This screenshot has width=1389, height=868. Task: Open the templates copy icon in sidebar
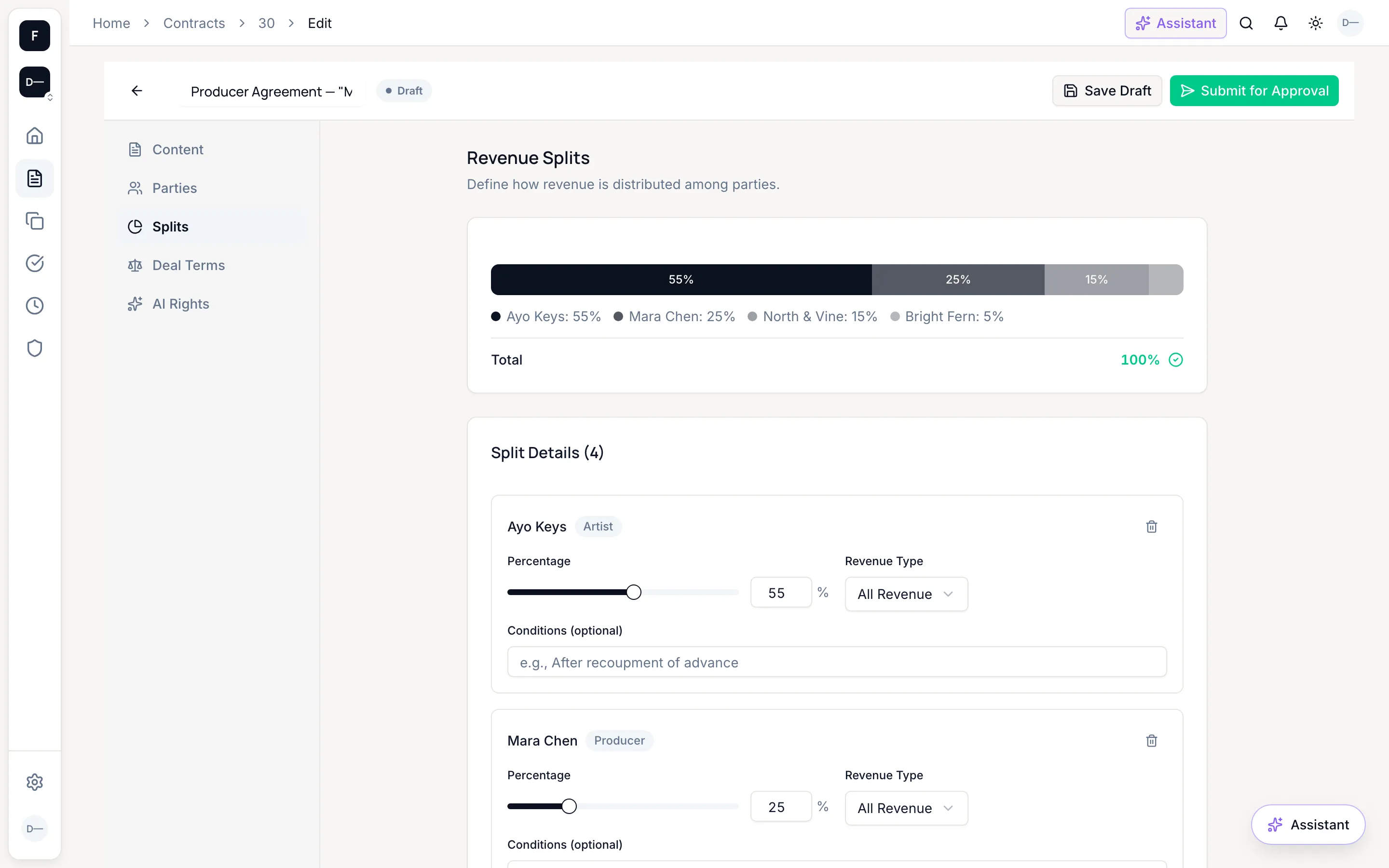34,221
